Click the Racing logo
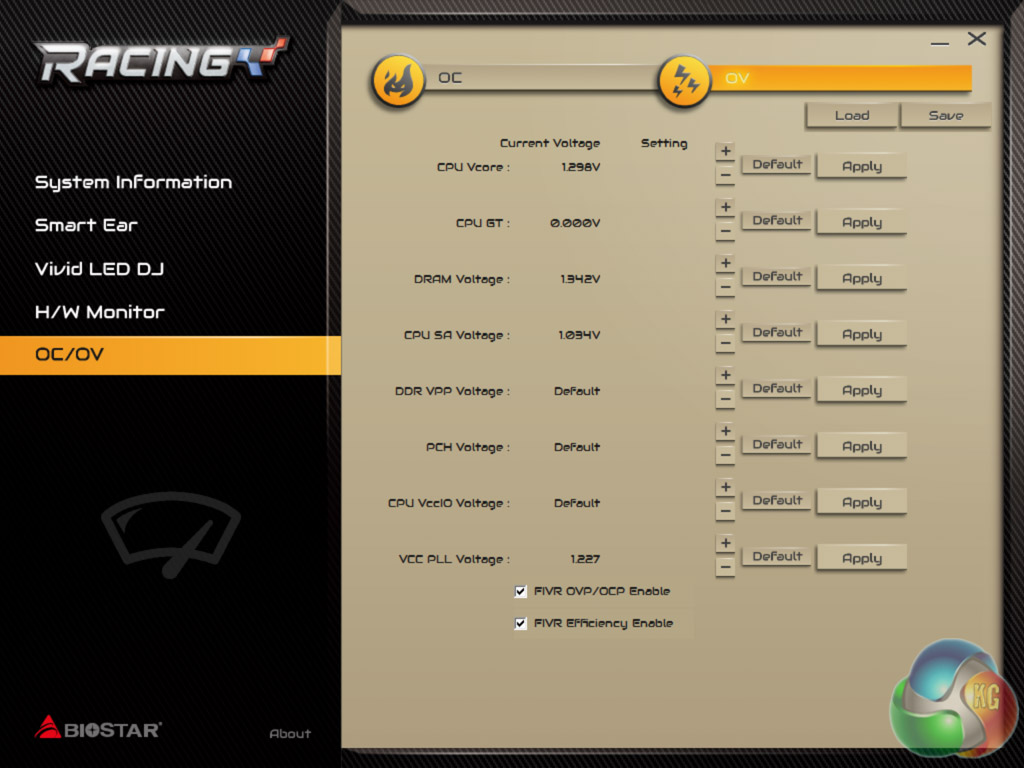Image resolution: width=1024 pixels, height=768 pixels. pos(161,61)
